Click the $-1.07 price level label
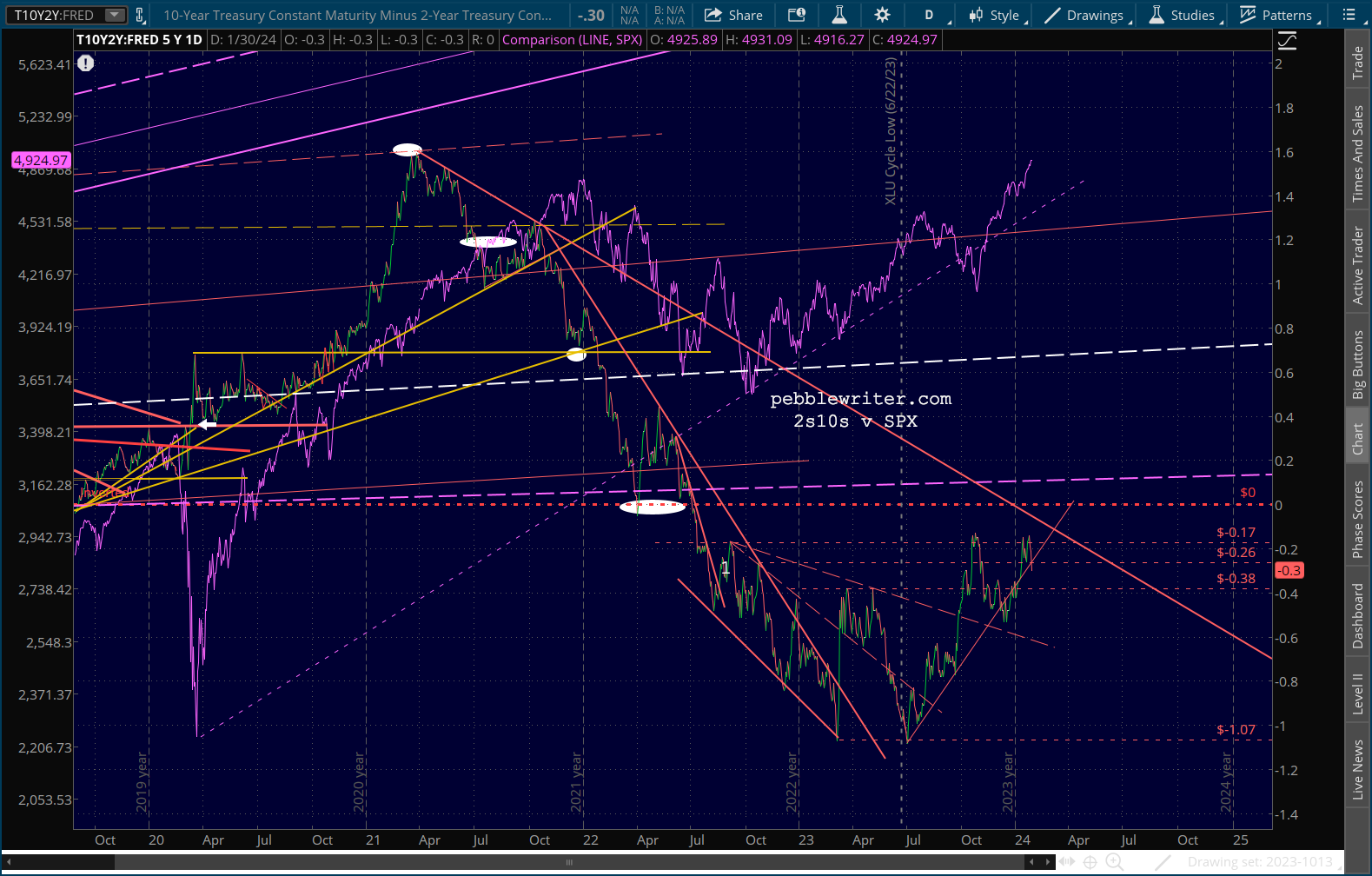The width and height of the screenshot is (1372, 876). [x=1236, y=730]
